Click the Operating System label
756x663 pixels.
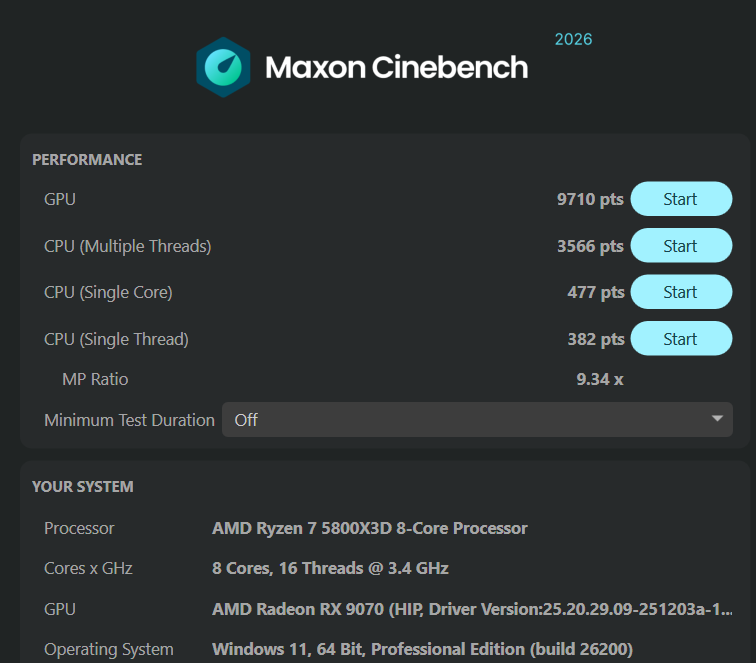(x=108, y=649)
